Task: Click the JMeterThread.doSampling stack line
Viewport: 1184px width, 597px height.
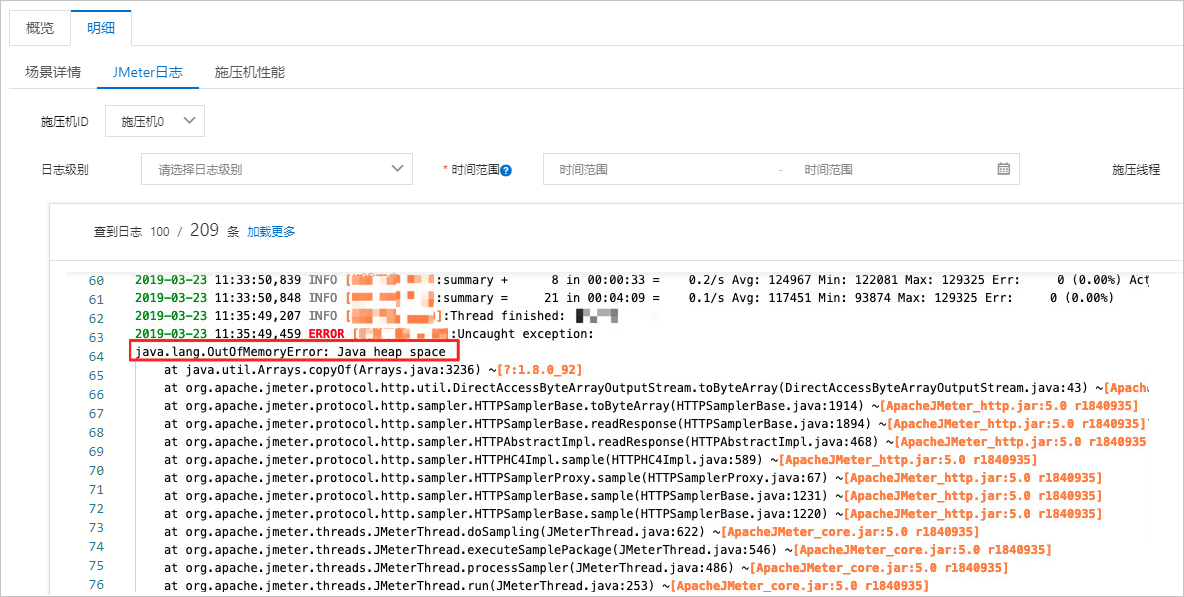Action: (571, 532)
